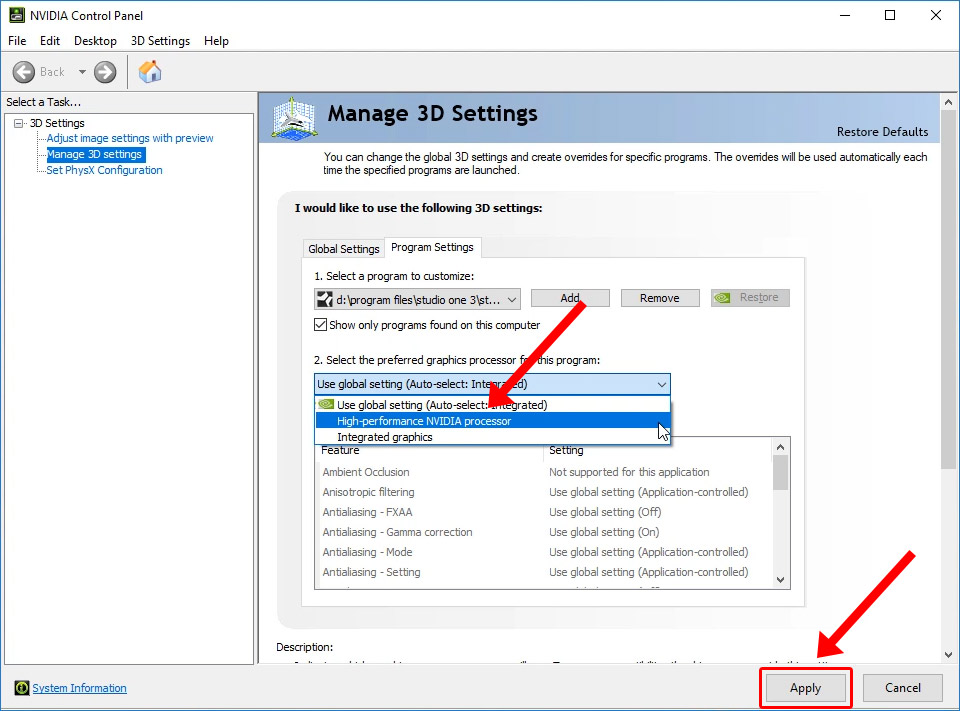Click 'Not supported for this application' value
The image size is (960, 711).
point(629,472)
